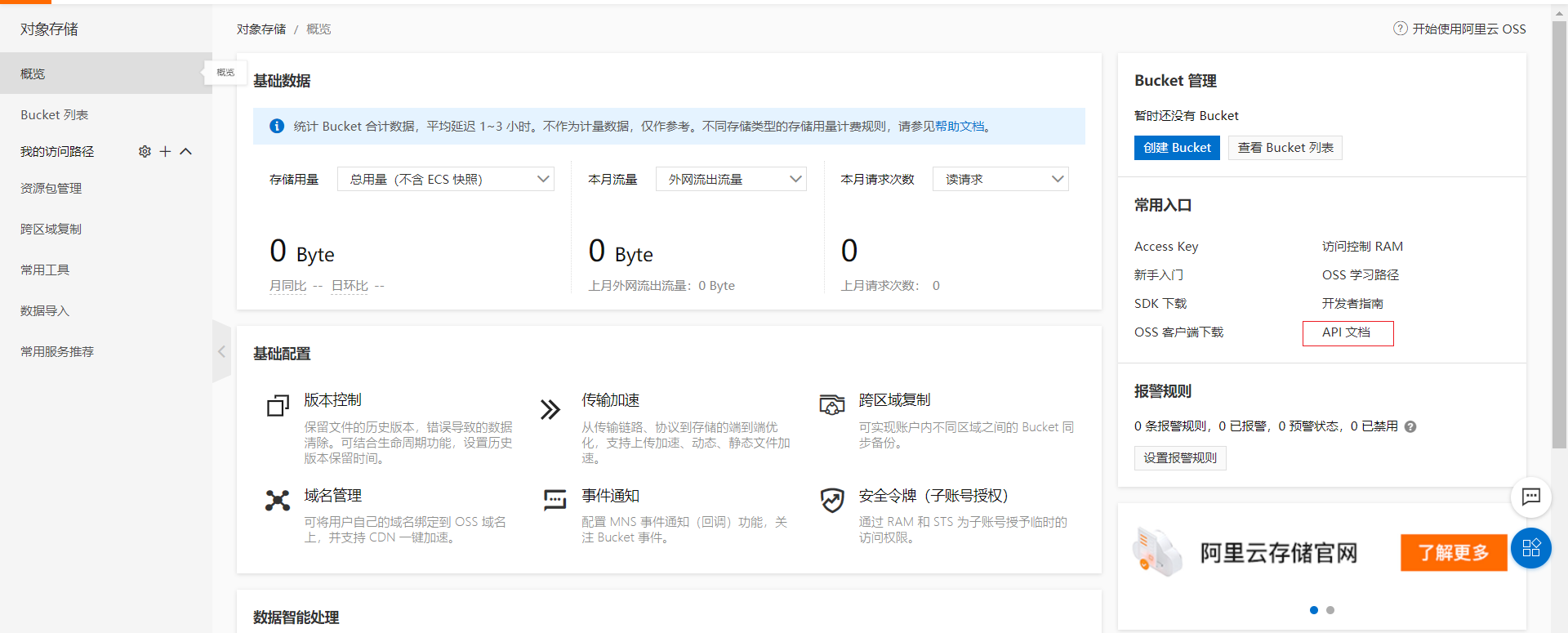Collapse 我的访问路径 section chevron
This screenshot has width=1568, height=633.
click(186, 152)
